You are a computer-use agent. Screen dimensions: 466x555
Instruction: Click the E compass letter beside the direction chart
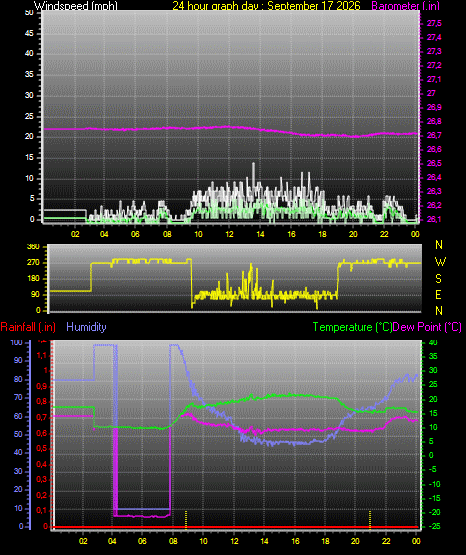pos(438,294)
